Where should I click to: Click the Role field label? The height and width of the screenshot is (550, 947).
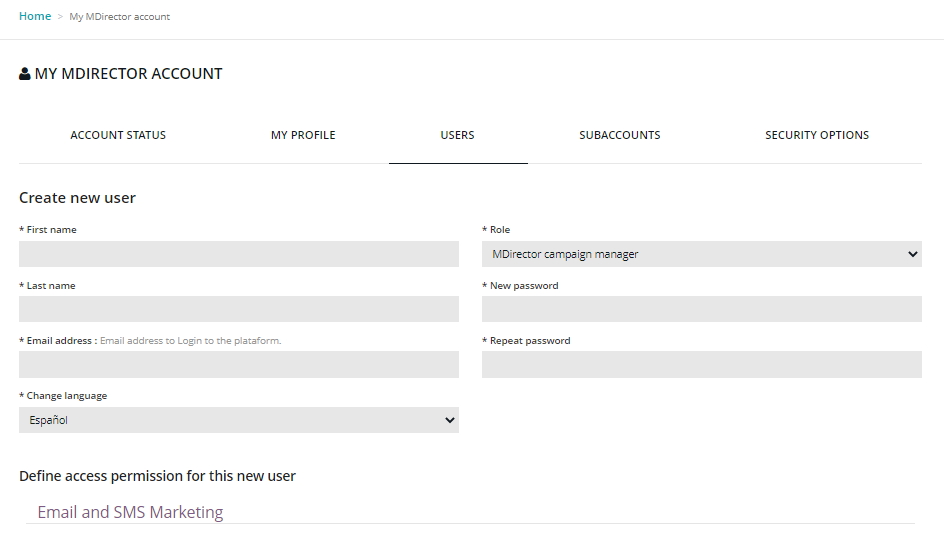(499, 230)
